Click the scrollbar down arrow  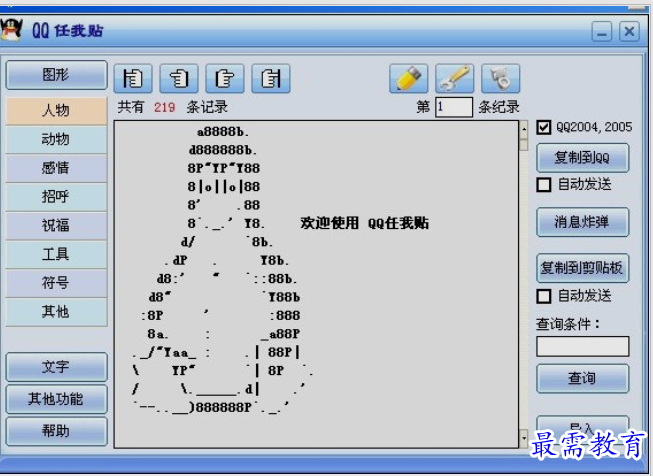(x=523, y=439)
